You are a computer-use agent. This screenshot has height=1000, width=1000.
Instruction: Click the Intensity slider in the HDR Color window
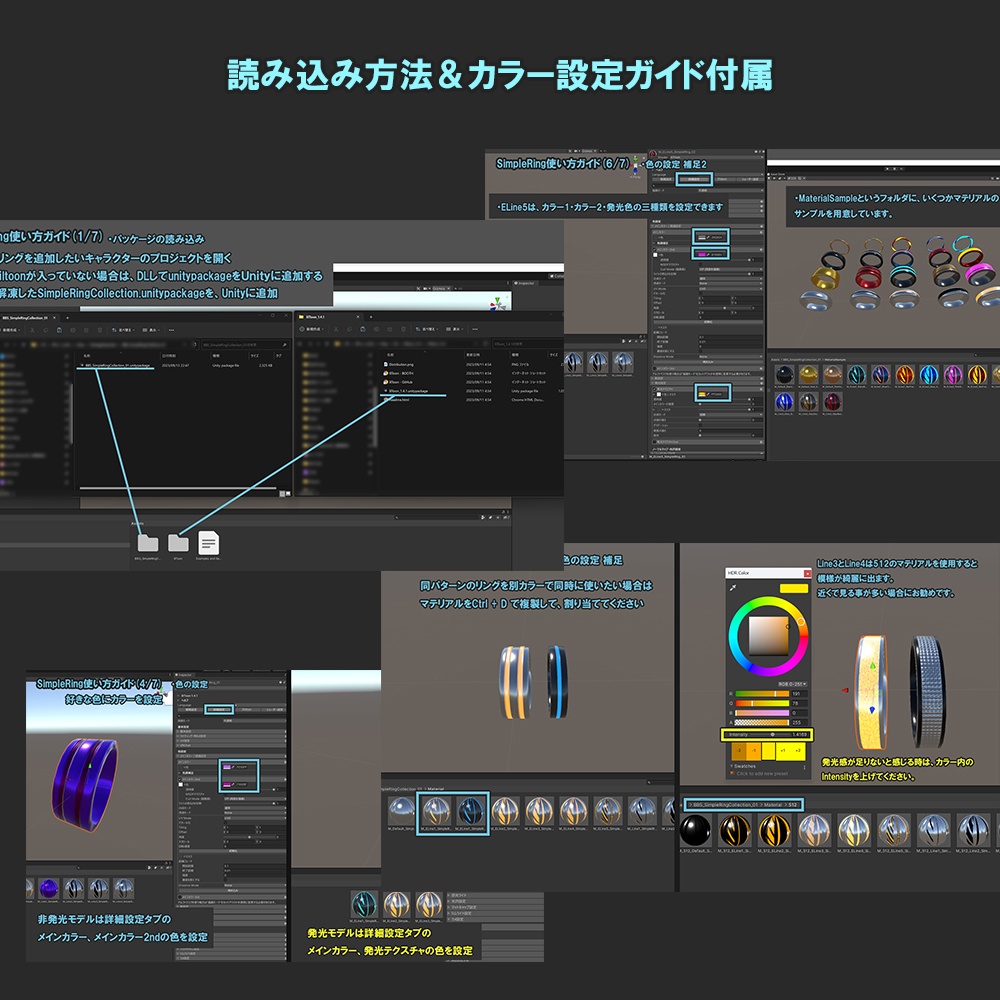tap(772, 734)
